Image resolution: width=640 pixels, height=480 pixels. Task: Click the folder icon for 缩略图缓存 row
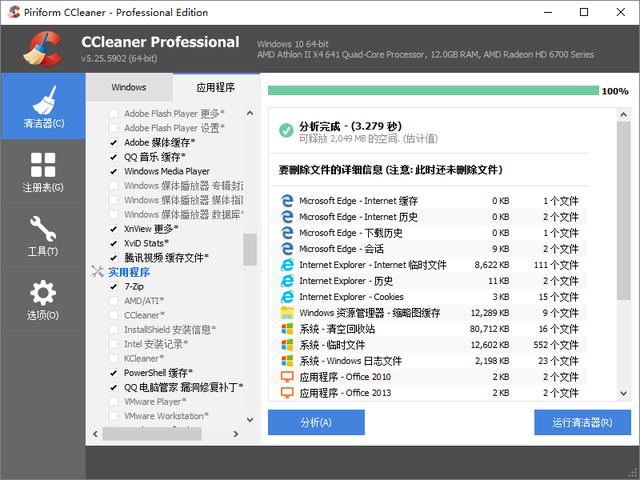click(287, 313)
